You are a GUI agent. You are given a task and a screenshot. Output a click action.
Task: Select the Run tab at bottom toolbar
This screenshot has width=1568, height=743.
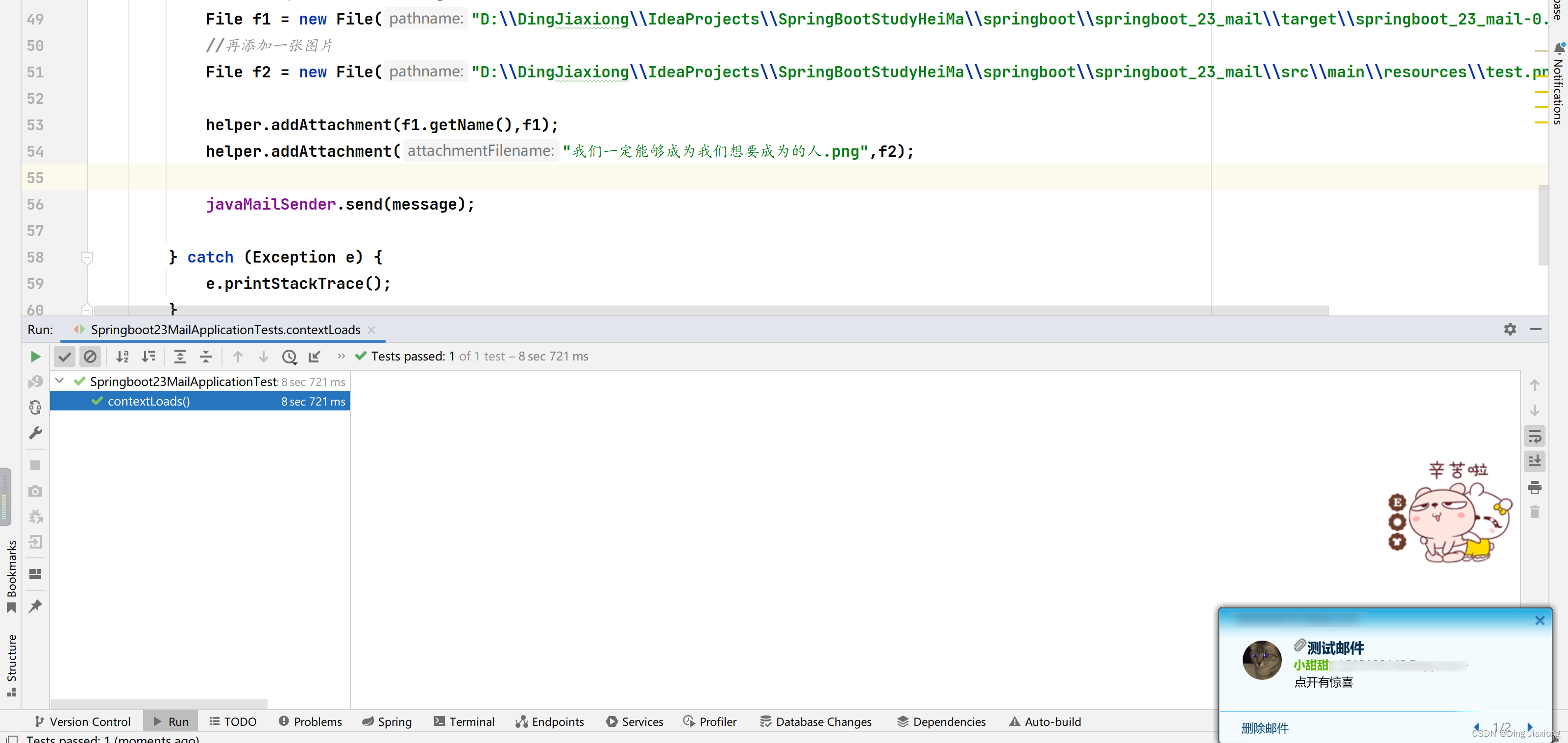tap(178, 721)
